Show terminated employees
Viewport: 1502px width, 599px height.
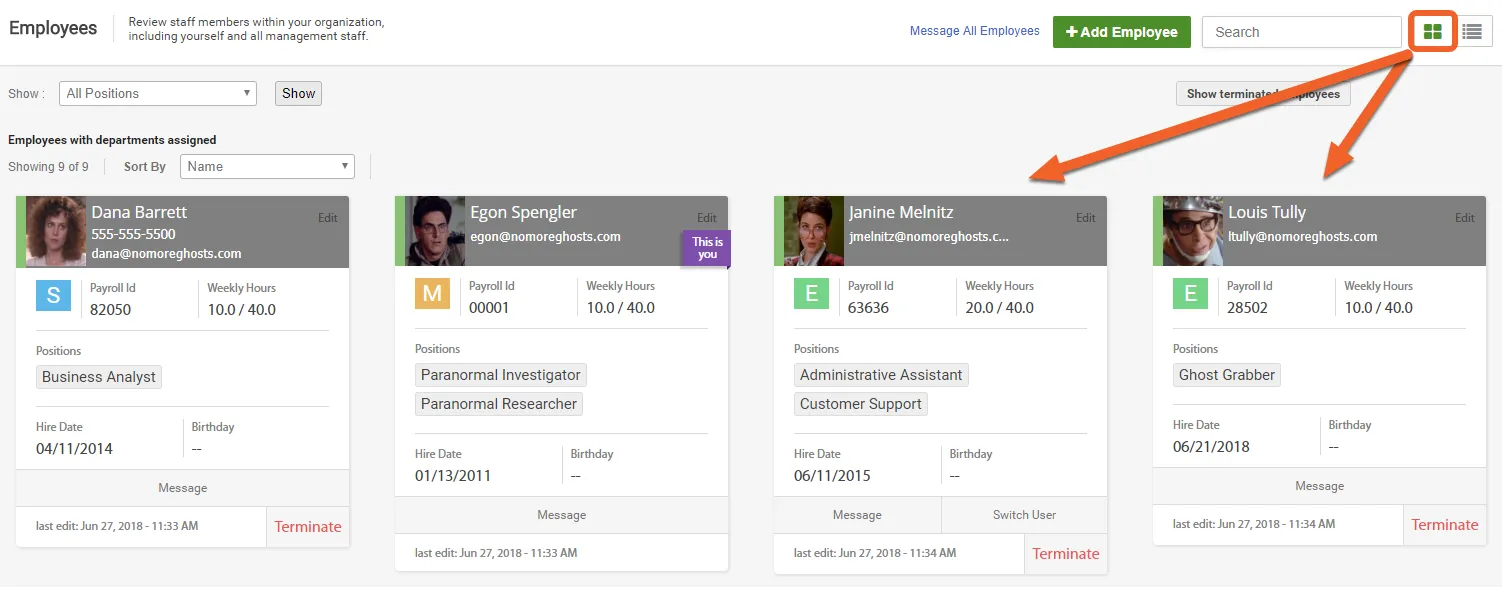[x=1263, y=94]
